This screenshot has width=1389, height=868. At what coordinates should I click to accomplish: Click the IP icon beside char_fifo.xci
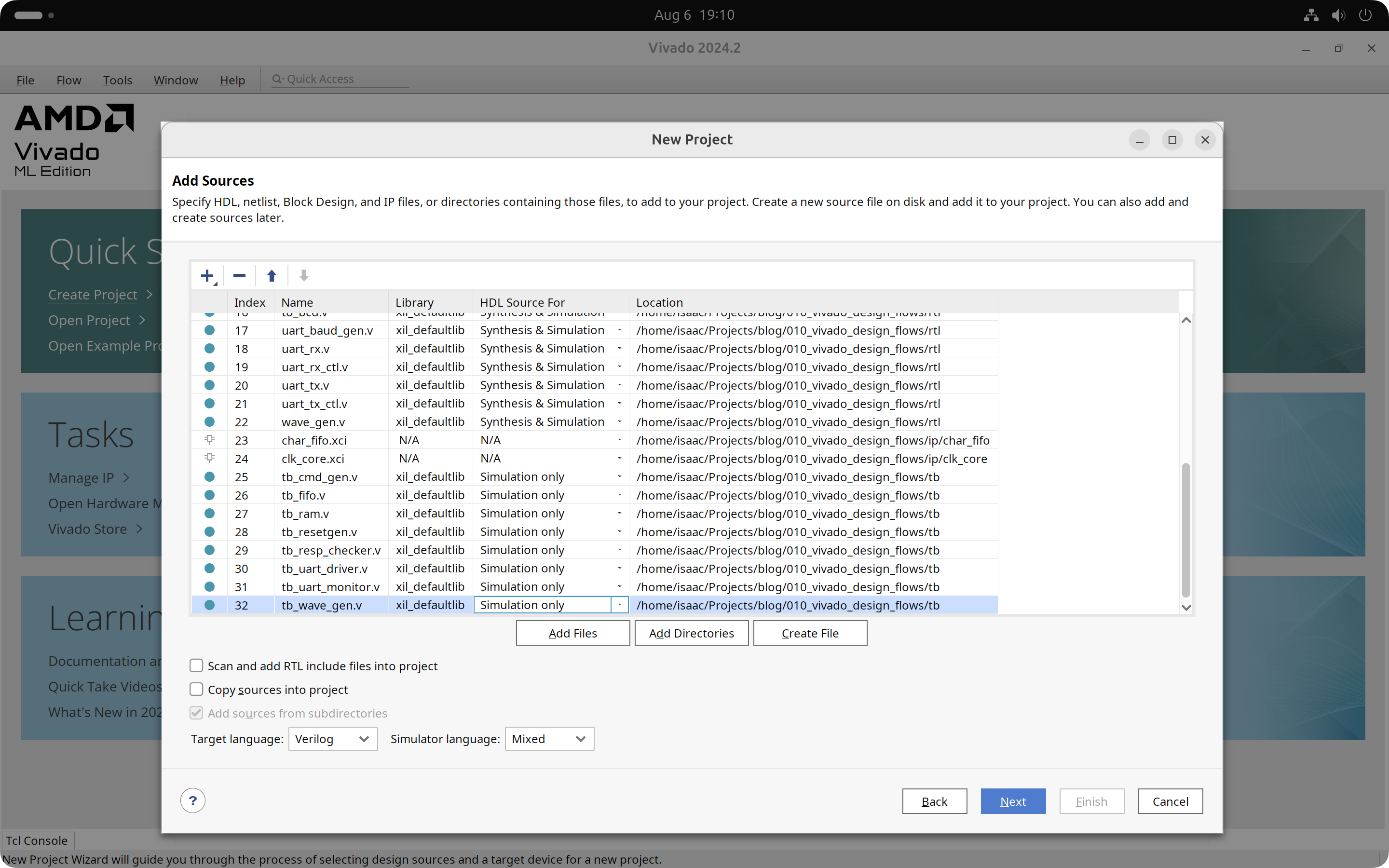209,440
